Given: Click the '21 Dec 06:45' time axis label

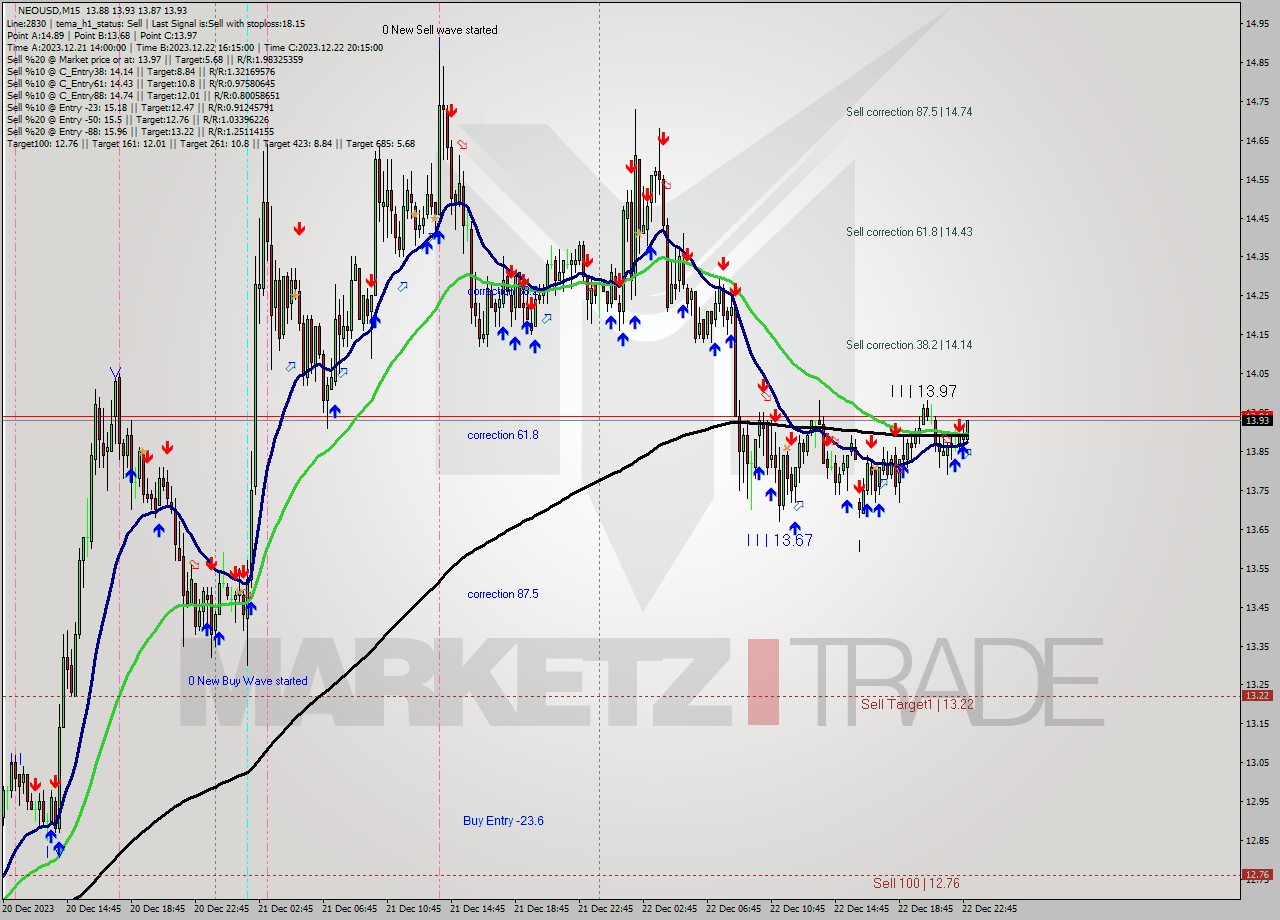Looking at the screenshot, I should (x=350, y=909).
